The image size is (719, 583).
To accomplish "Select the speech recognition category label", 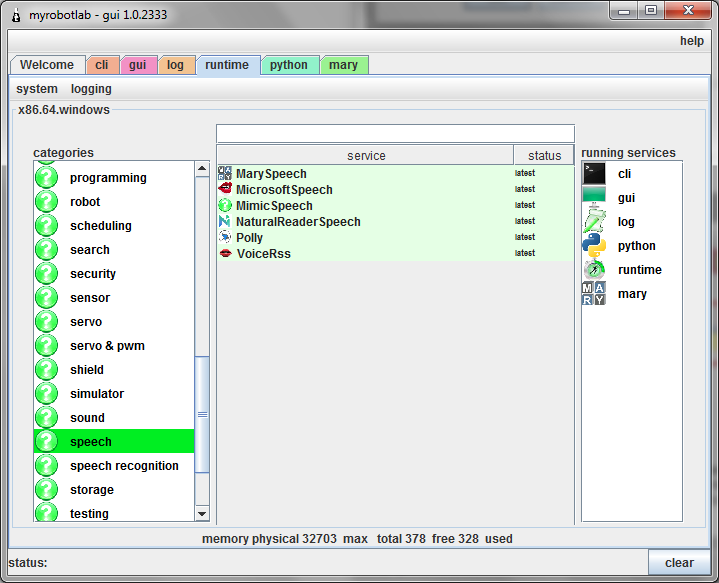I will pos(124,466).
